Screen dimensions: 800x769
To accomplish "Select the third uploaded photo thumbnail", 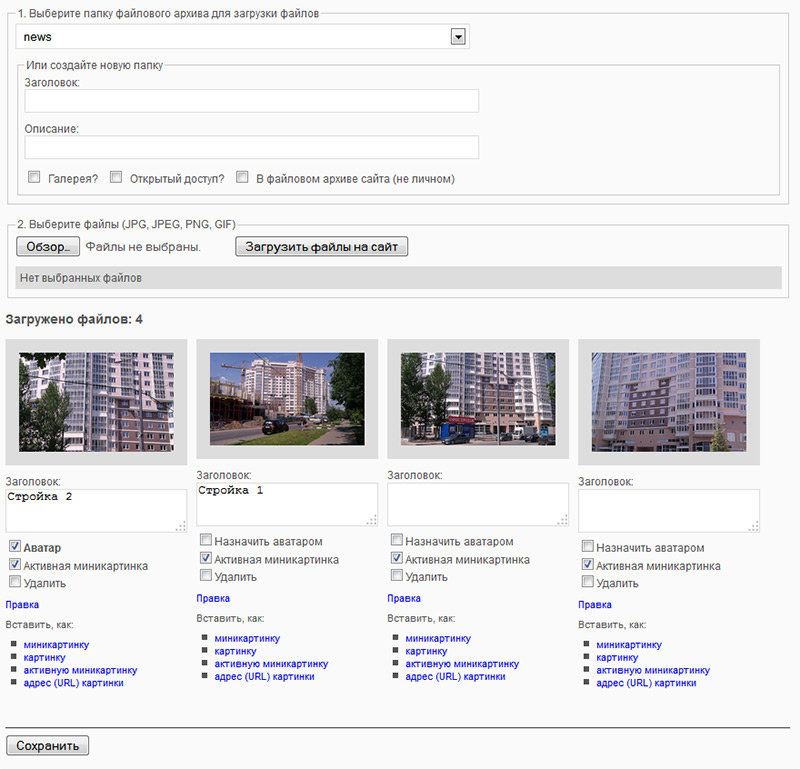I will pos(478,398).
